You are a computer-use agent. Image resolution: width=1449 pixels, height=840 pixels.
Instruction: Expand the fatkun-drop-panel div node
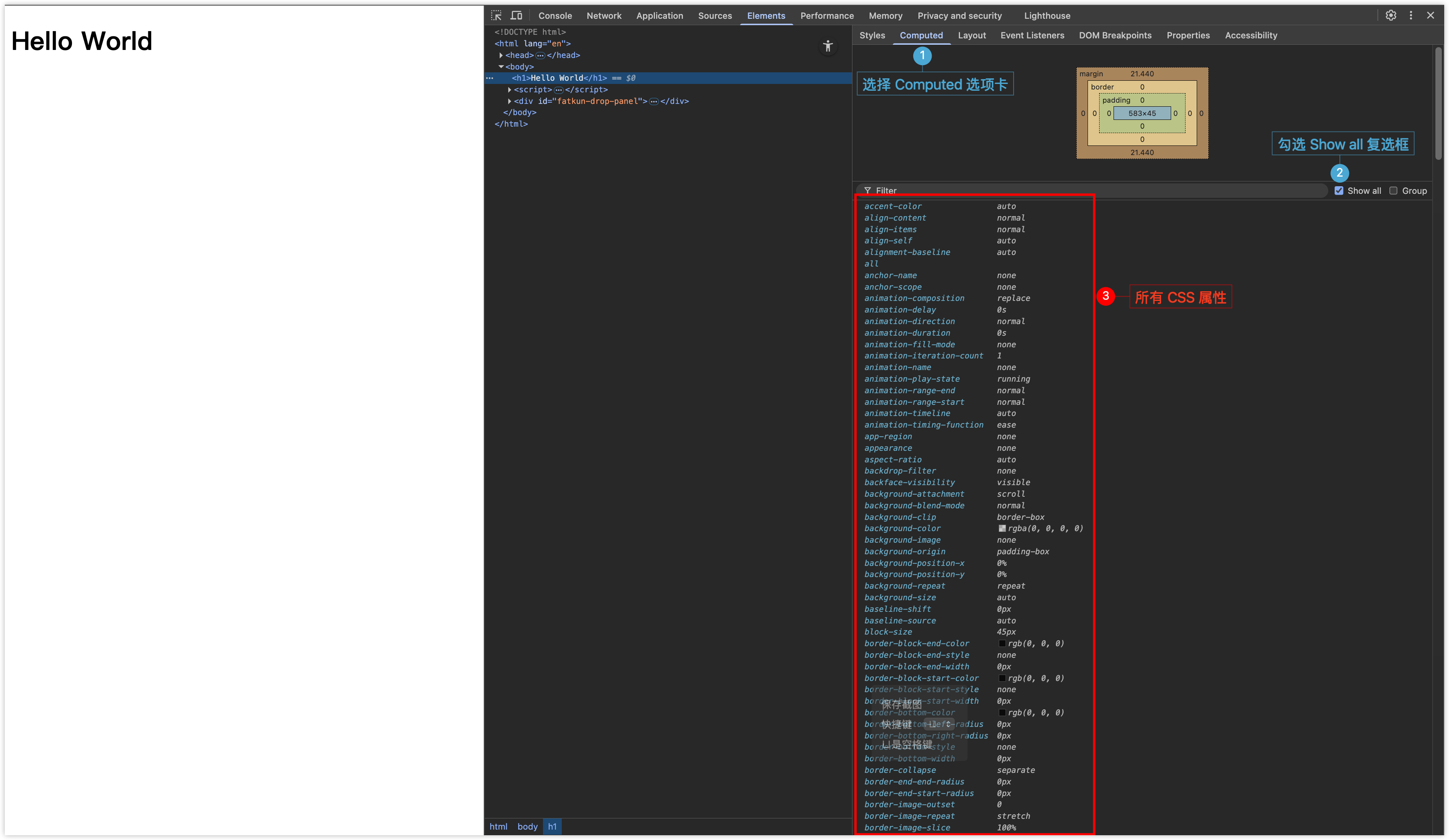coord(509,102)
